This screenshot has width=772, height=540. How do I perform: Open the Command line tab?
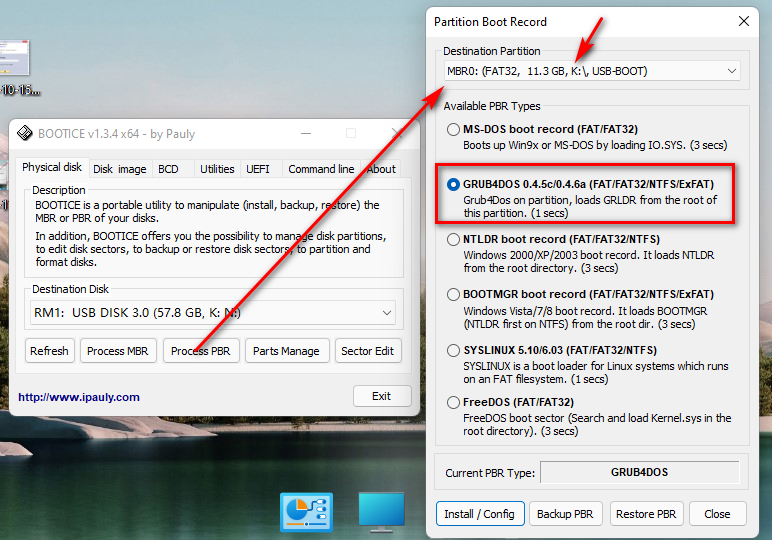click(321, 169)
